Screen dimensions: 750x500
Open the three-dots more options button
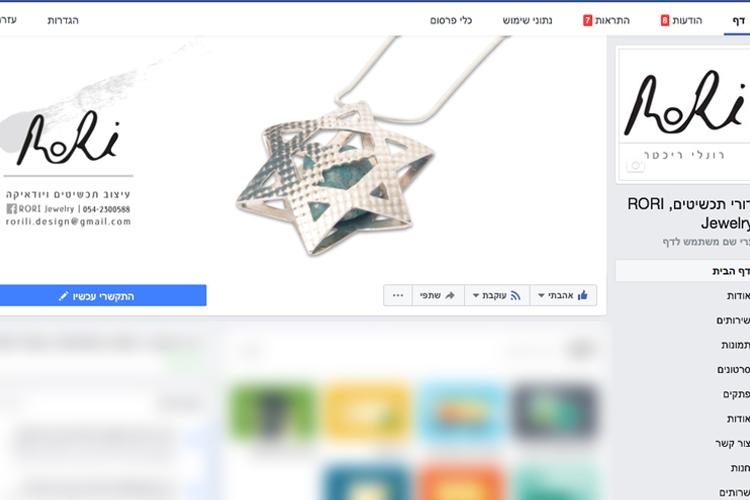click(x=398, y=295)
